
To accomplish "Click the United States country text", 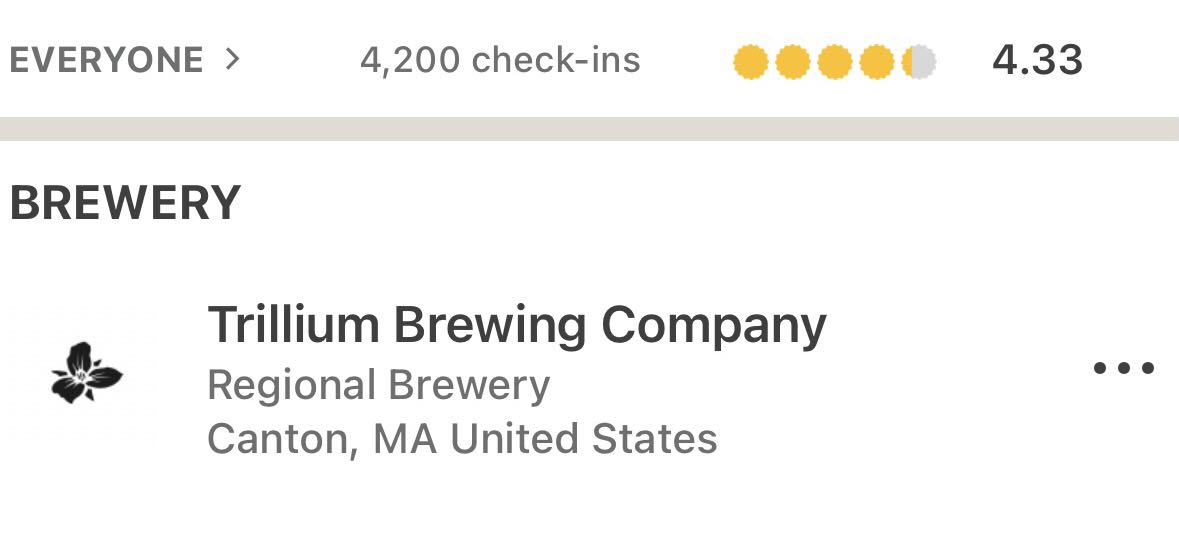I will coord(583,439).
